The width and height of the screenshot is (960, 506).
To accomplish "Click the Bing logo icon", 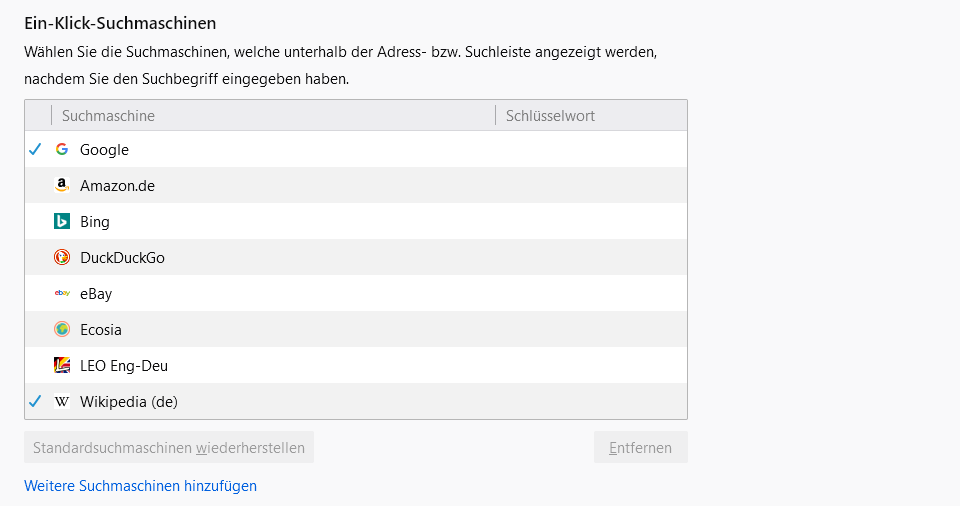I will click(62, 221).
